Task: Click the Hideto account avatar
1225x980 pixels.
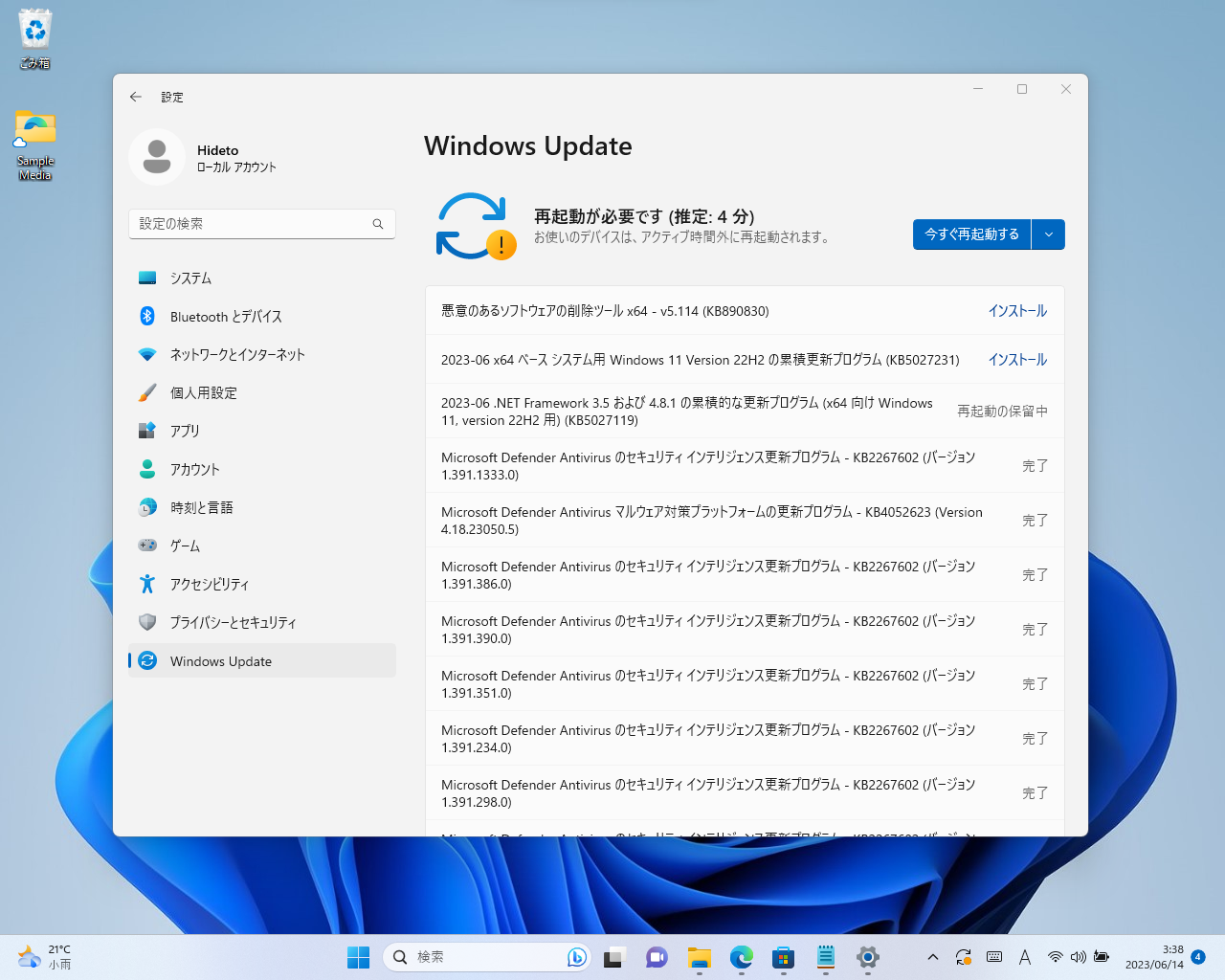Action: (x=156, y=156)
